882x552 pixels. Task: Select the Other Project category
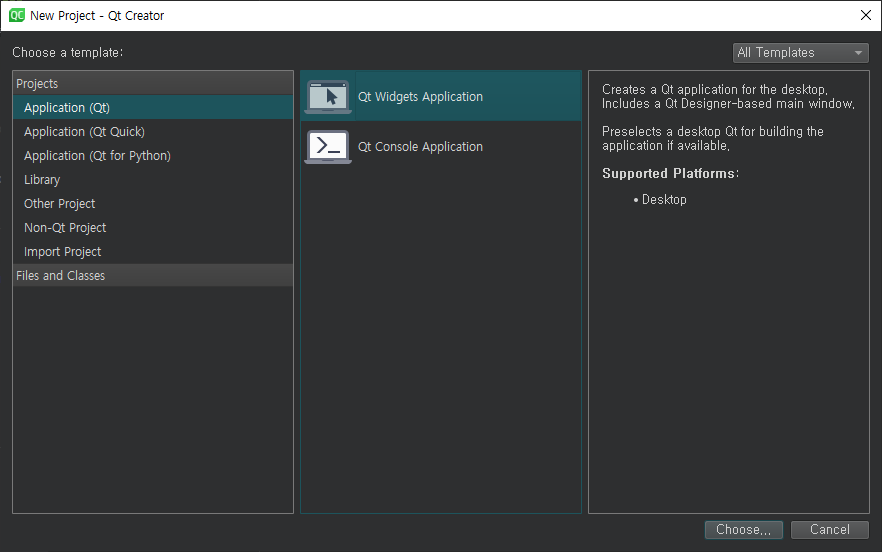(x=152, y=204)
